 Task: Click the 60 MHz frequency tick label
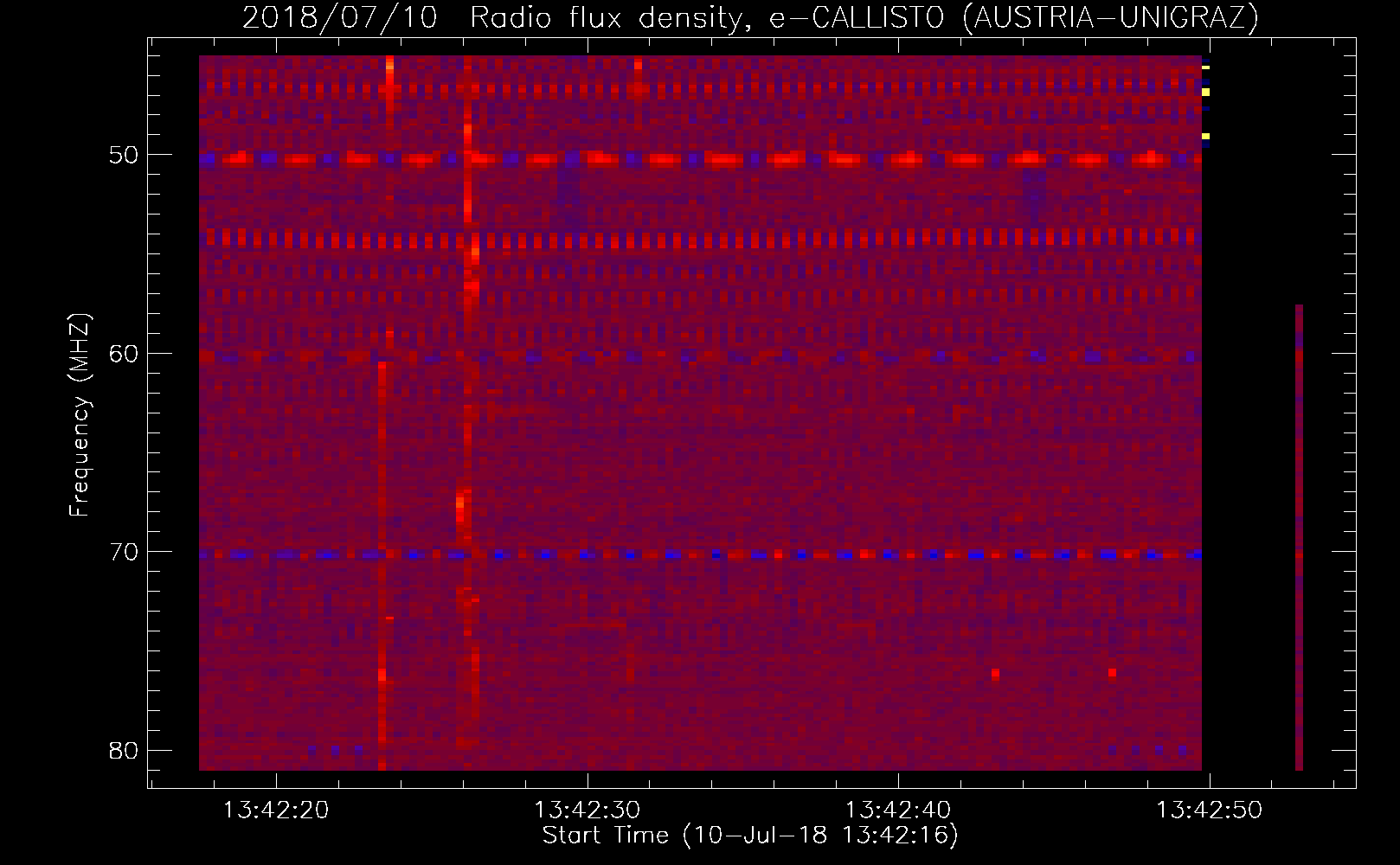point(124,353)
